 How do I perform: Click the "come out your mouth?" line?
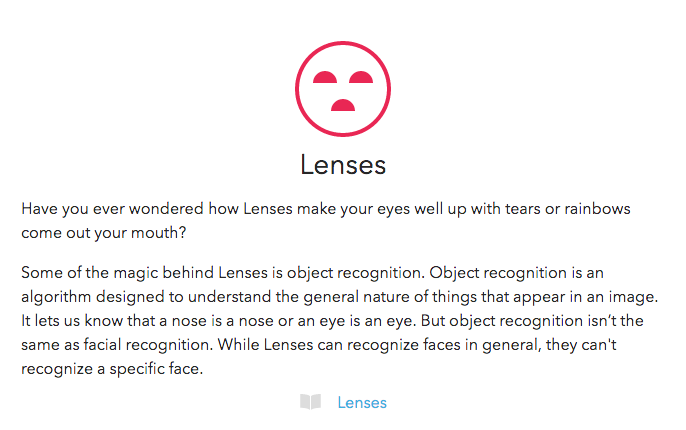click(92, 232)
